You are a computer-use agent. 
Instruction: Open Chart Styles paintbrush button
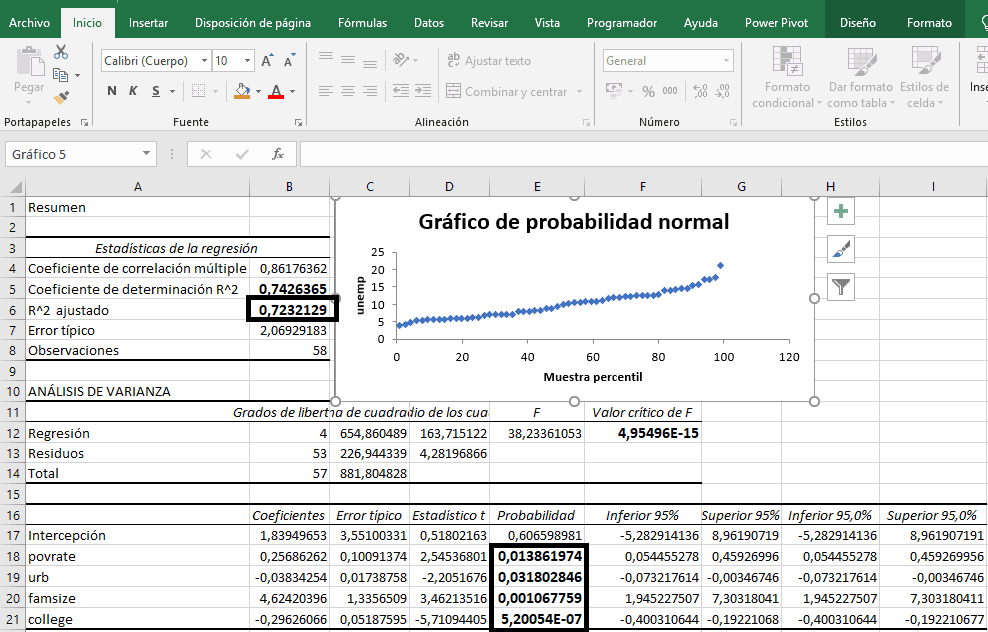click(x=841, y=249)
